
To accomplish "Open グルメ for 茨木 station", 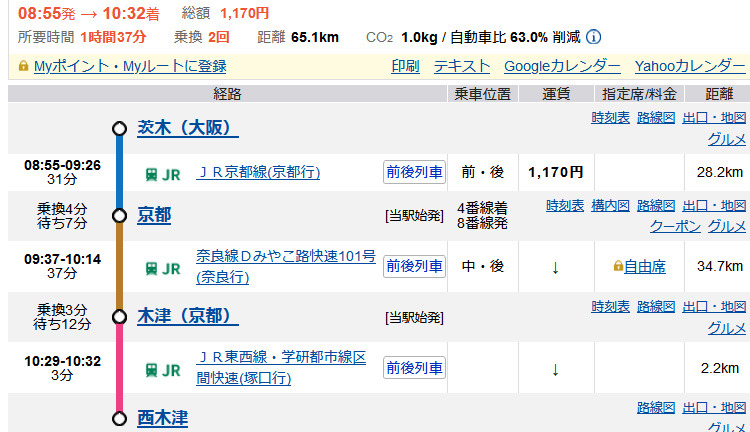I will click(x=727, y=139).
